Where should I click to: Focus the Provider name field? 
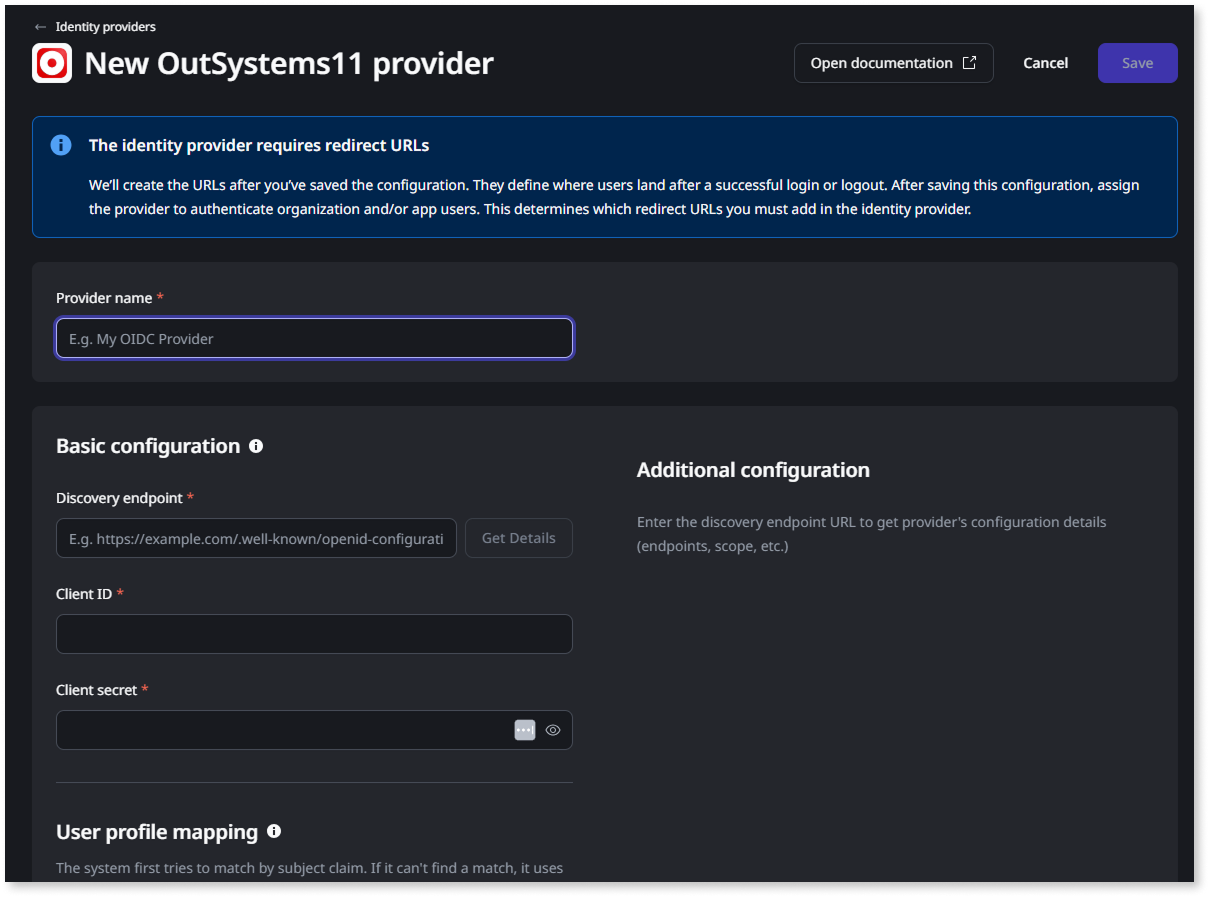314,338
